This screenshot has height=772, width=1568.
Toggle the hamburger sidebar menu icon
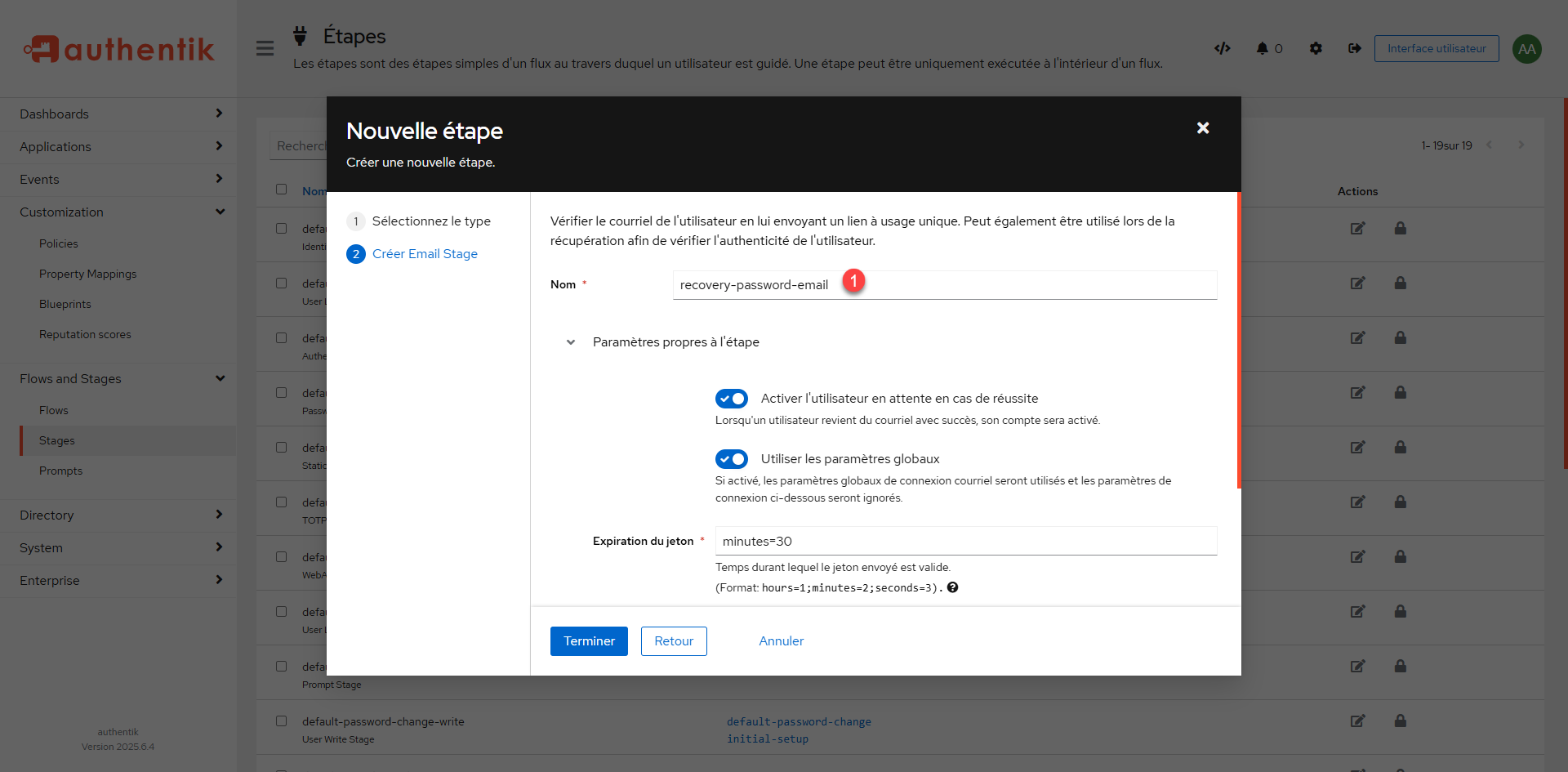click(x=265, y=48)
